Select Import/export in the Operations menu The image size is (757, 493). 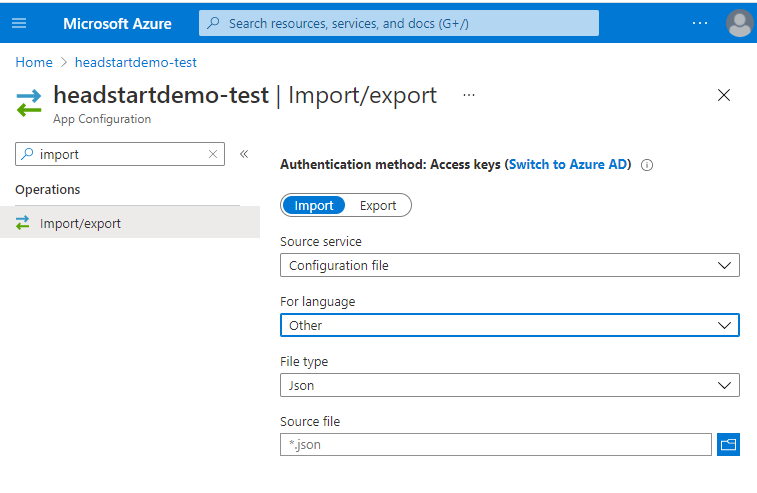point(80,223)
